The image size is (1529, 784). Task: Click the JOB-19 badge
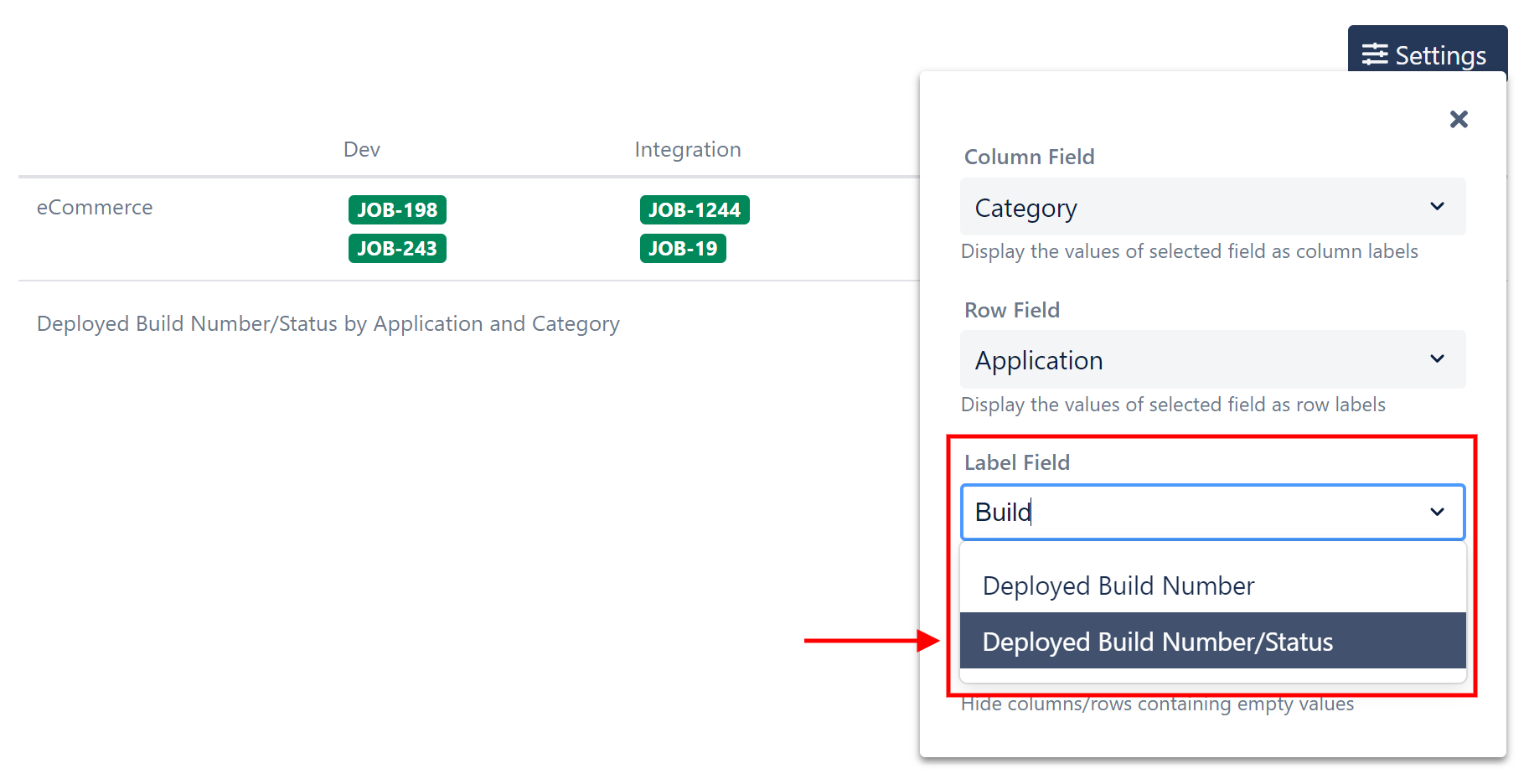683,249
